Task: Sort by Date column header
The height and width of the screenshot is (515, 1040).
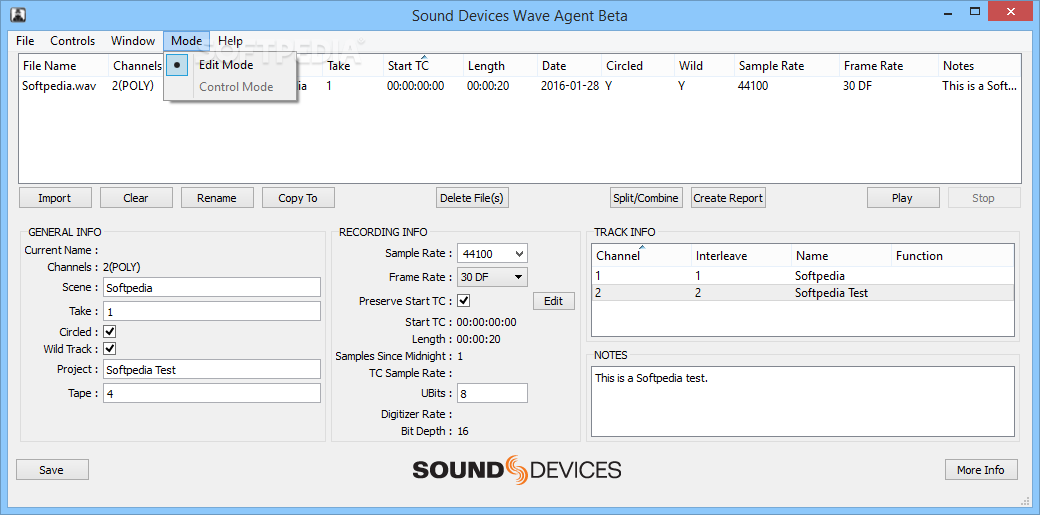Action: tap(569, 66)
